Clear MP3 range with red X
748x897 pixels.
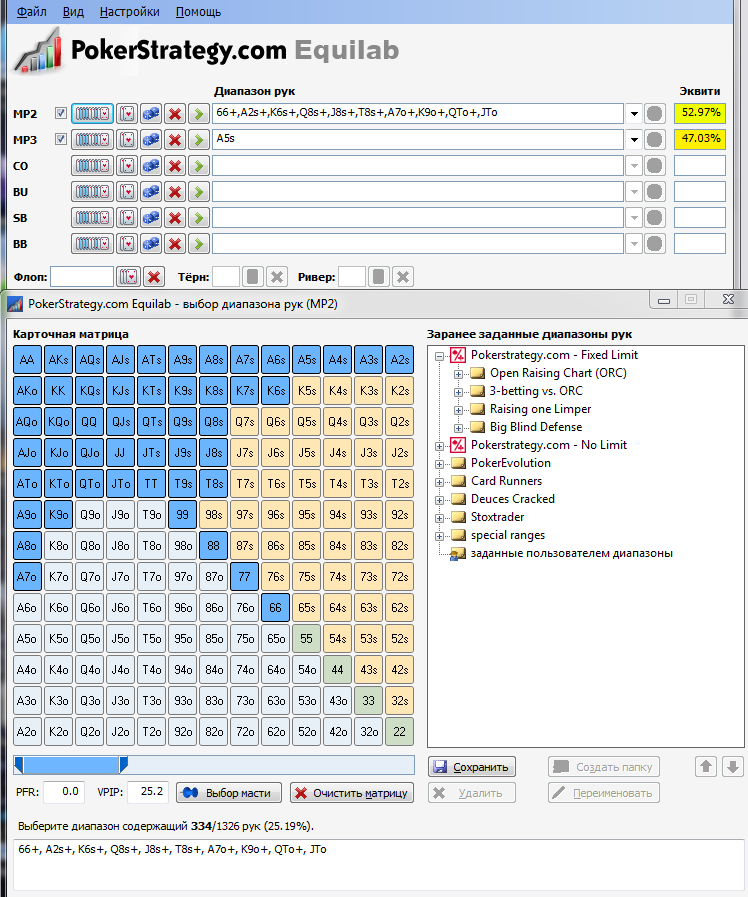click(175, 140)
